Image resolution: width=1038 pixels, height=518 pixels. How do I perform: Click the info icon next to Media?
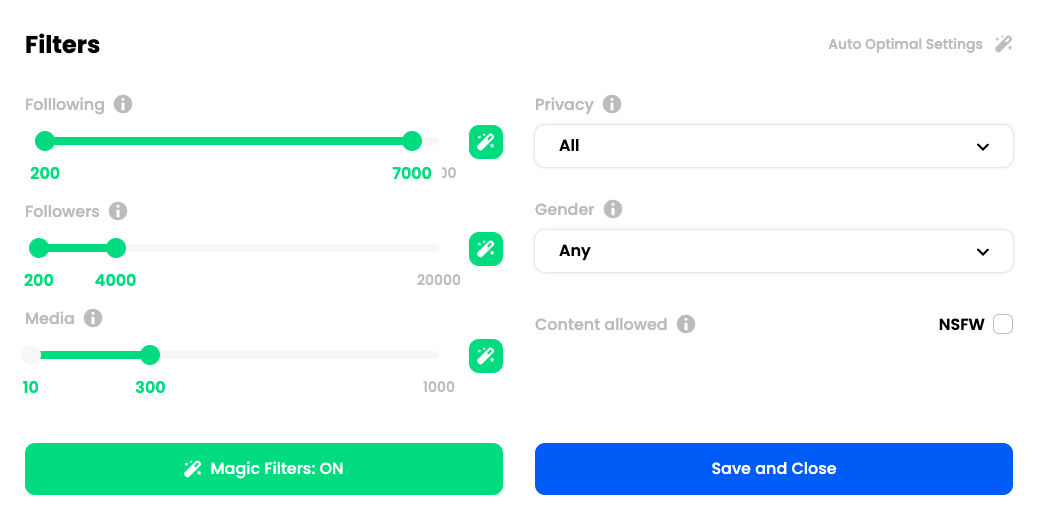pos(93,318)
